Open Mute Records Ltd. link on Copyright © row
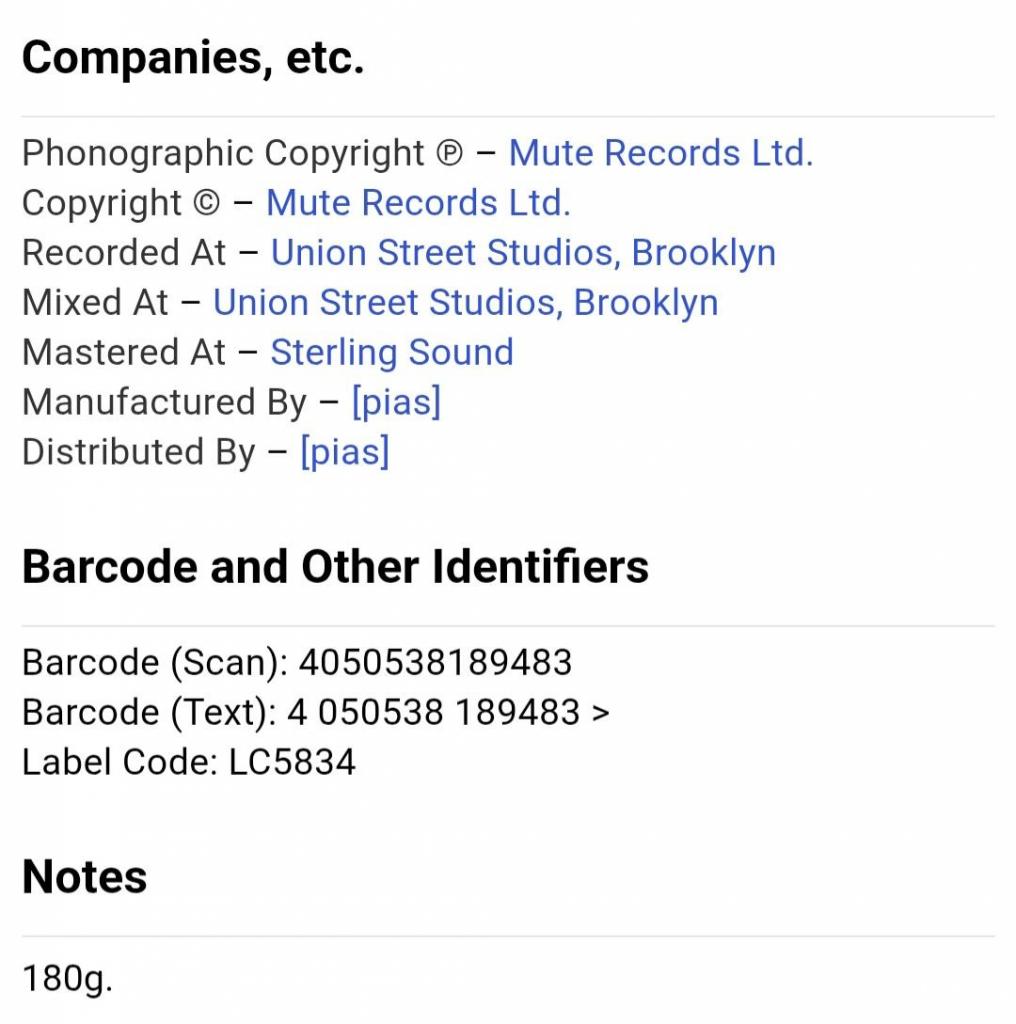The height and width of the screenshot is (1024, 1016). (418, 203)
